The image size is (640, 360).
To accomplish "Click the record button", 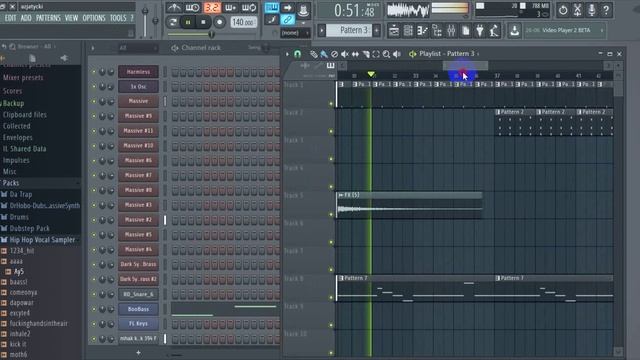I will pyautogui.click(x=220, y=22).
